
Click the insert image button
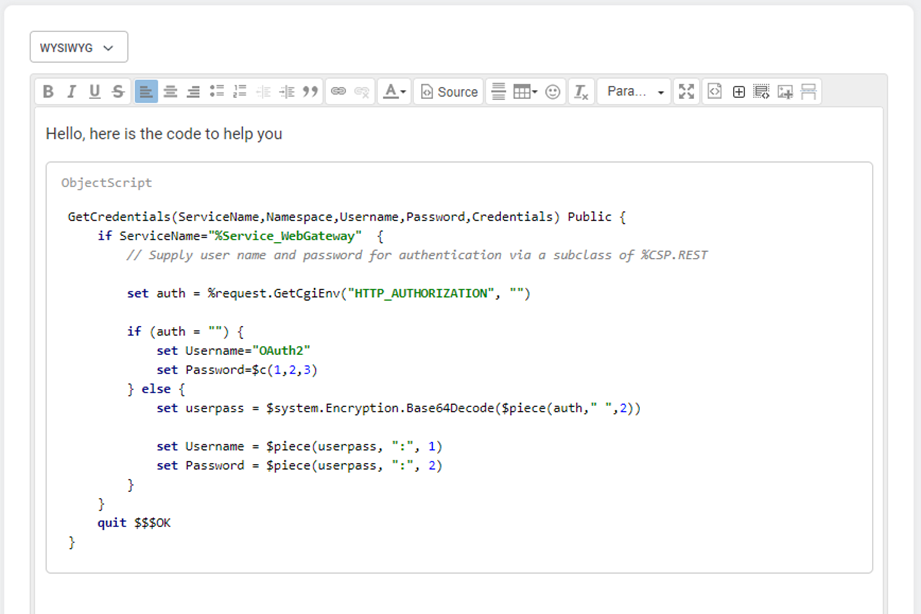coord(785,92)
